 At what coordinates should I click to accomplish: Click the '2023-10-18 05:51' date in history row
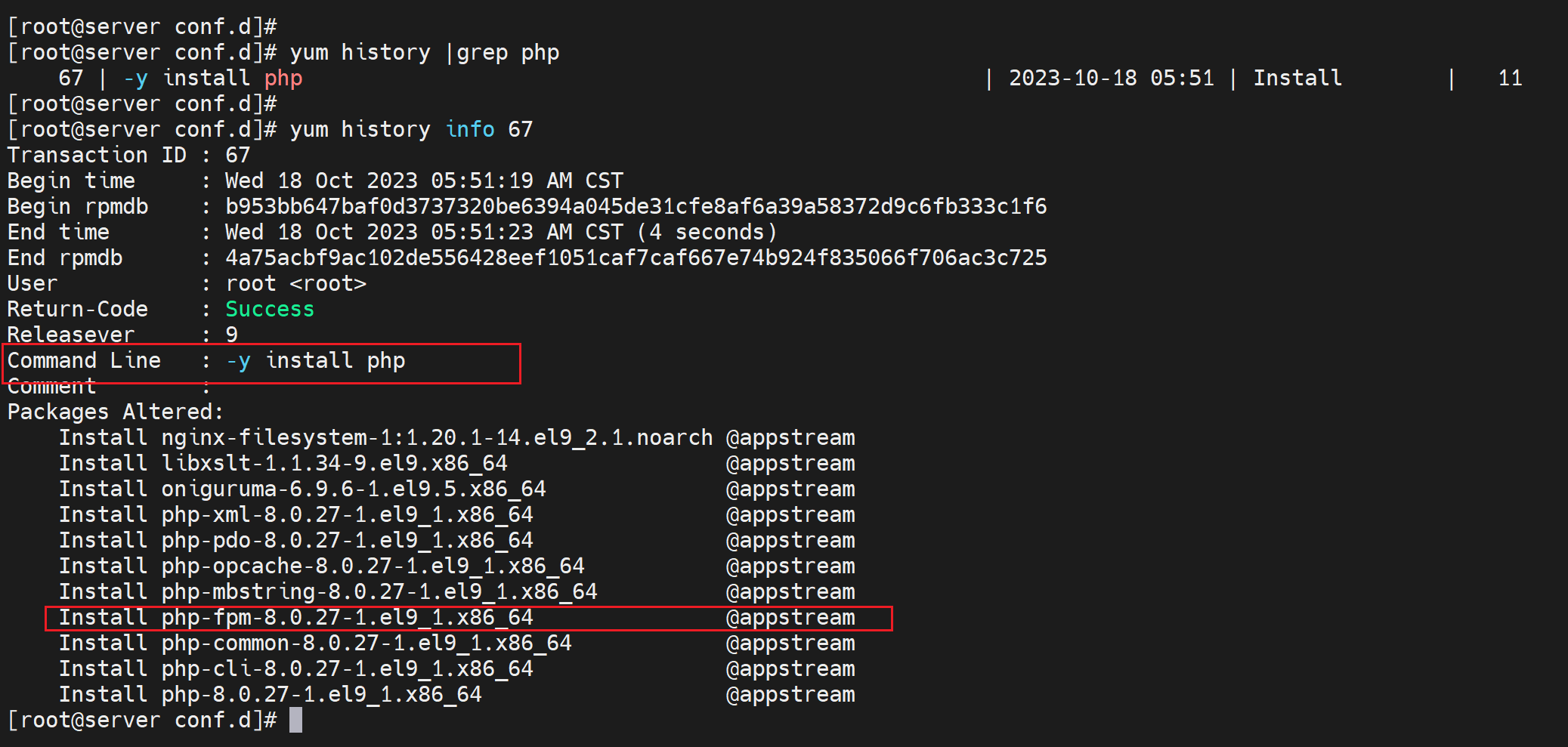click(x=1111, y=78)
